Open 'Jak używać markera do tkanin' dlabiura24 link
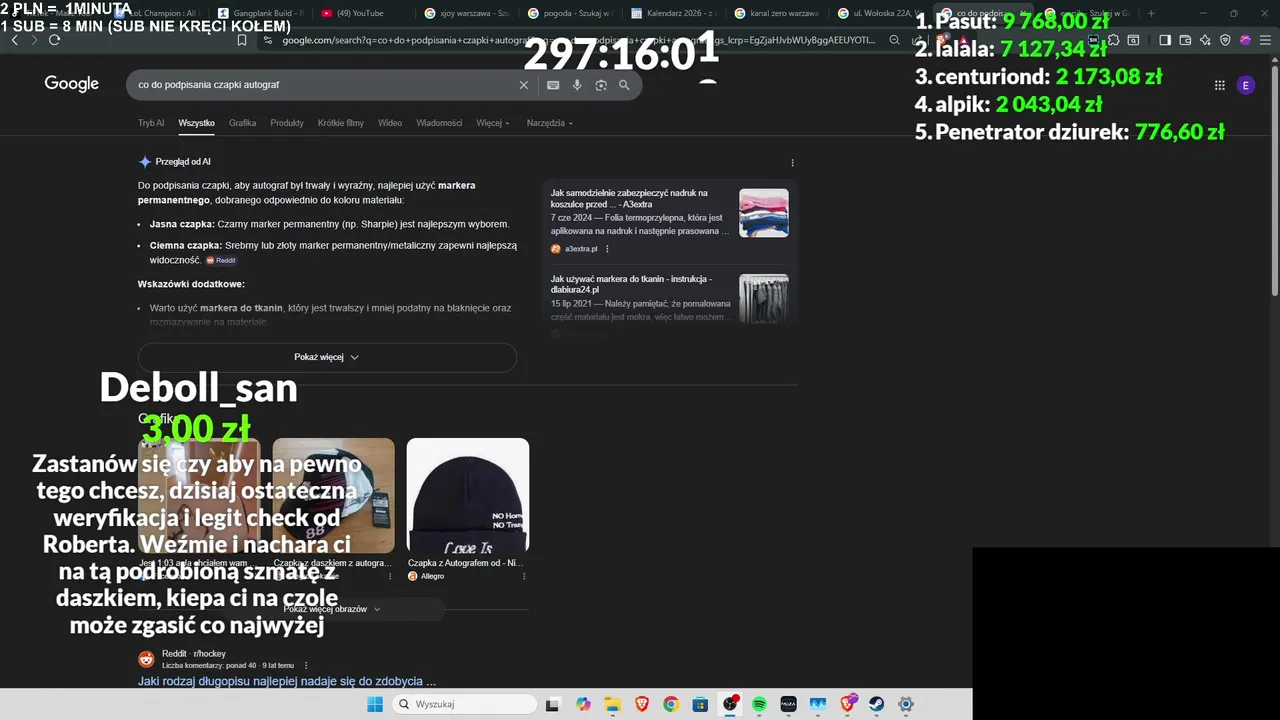This screenshot has height=720, width=1280. coord(631,284)
